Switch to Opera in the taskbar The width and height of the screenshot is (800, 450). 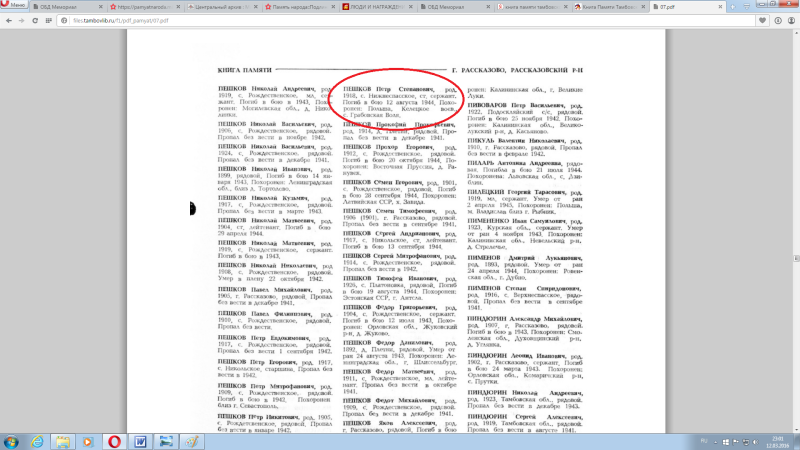tap(114, 441)
